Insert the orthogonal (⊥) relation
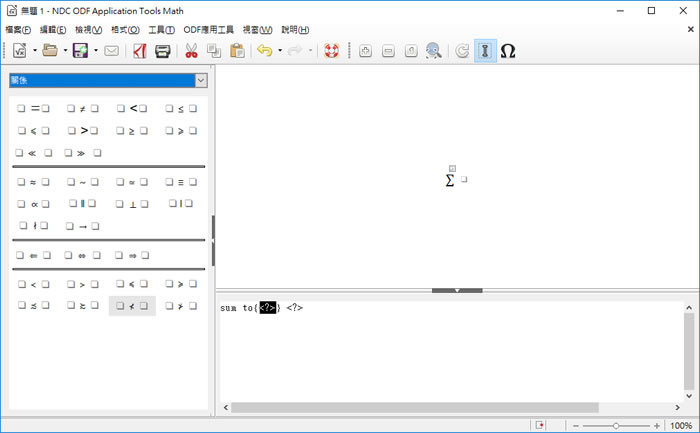Screen dimensions: 700x433 click(132, 204)
